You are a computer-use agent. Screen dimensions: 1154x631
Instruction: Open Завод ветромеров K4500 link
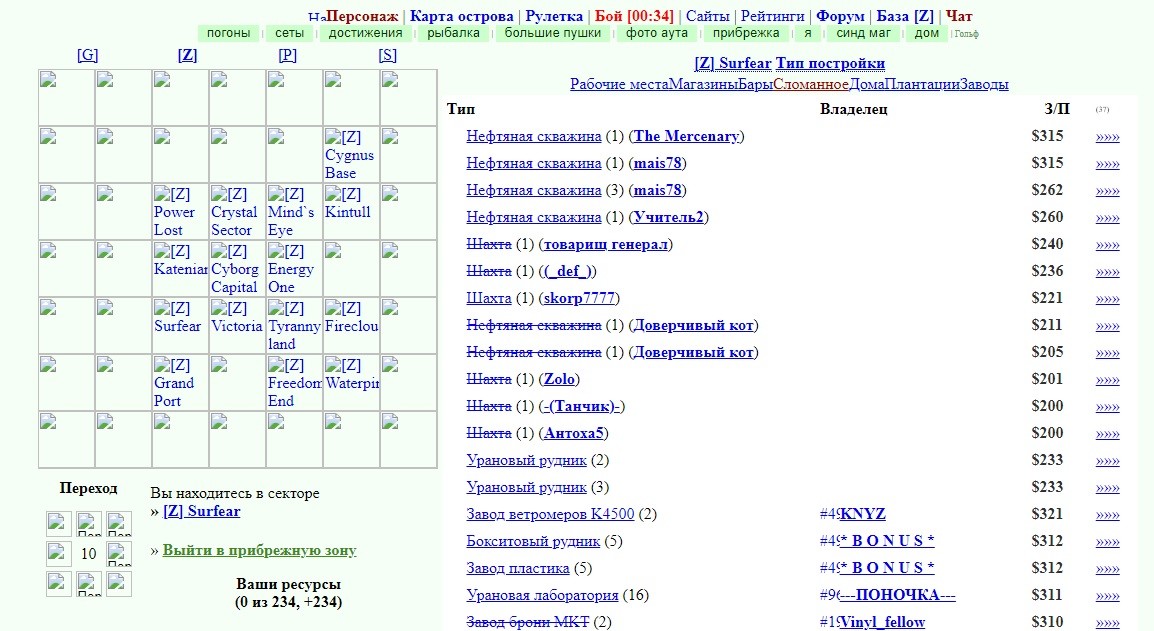[x=550, y=514]
